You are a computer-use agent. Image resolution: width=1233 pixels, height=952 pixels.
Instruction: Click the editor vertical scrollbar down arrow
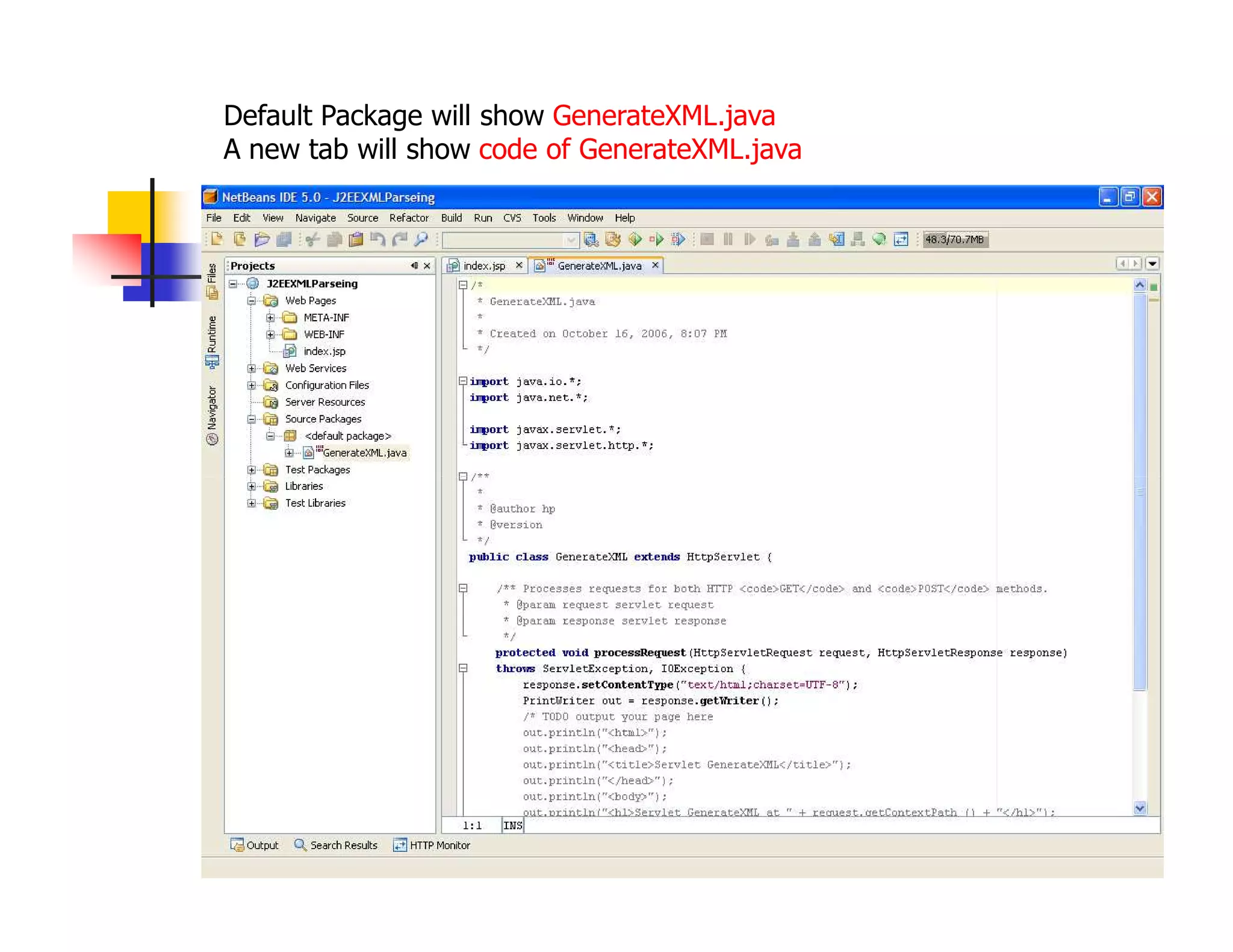click(1140, 808)
